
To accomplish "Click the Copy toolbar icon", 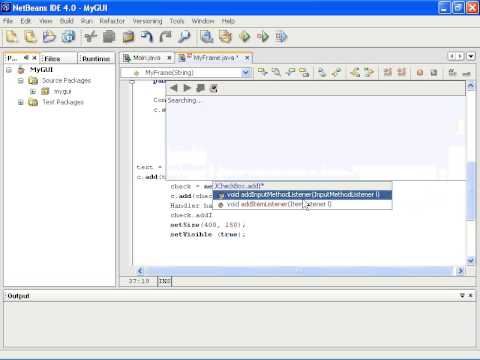I will click(x=109, y=36).
